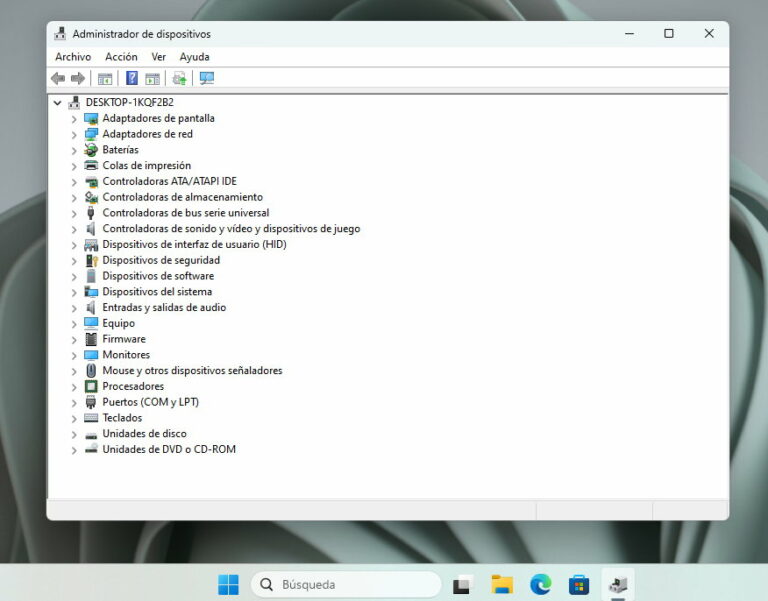Viewport: 768px width, 601px height.
Task: Expand the Adaptadores de red node
Action: (x=74, y=135)
